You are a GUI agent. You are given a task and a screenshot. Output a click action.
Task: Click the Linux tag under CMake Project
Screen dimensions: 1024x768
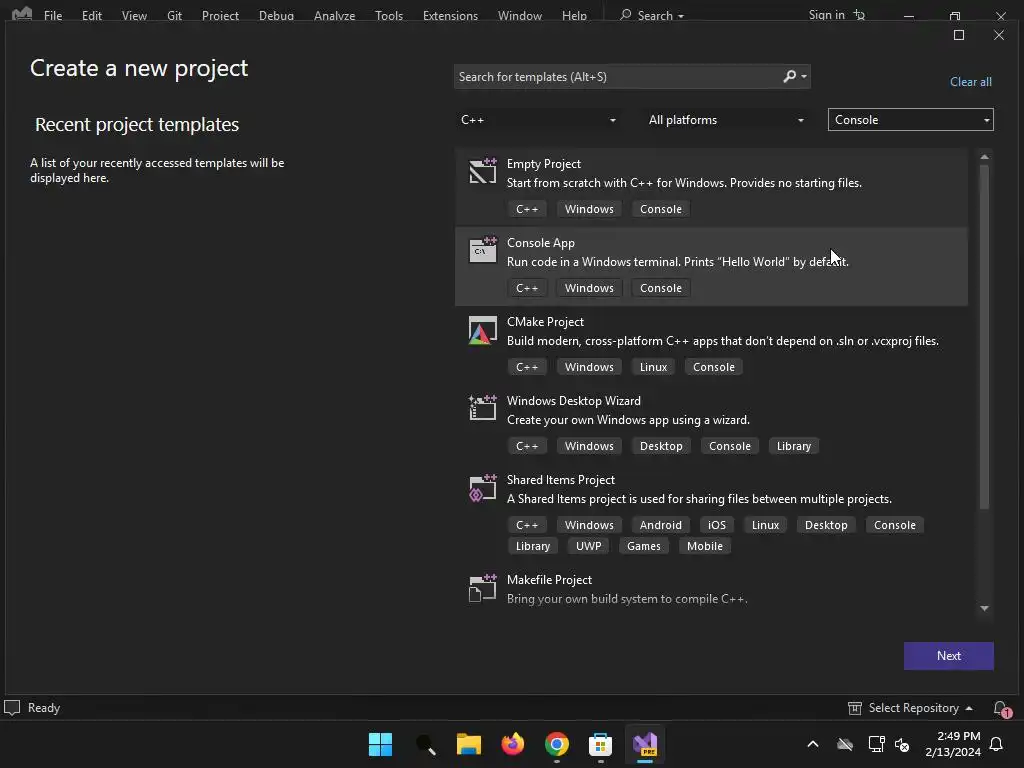[x=653, y=367]
